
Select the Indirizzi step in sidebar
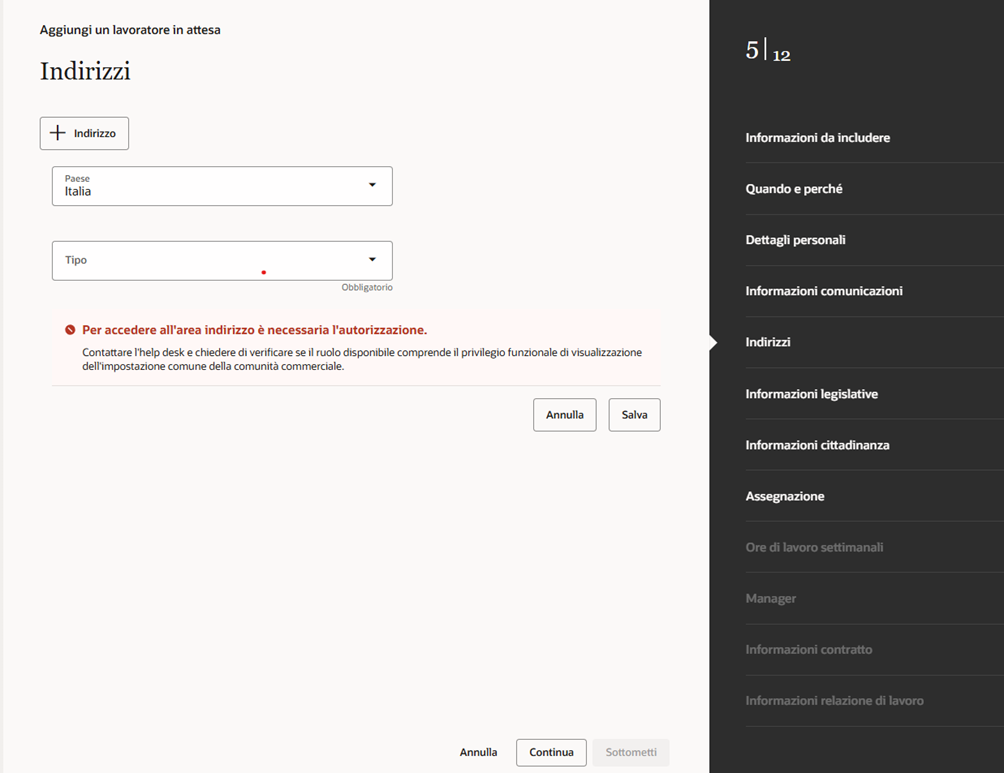click(768, 342)
